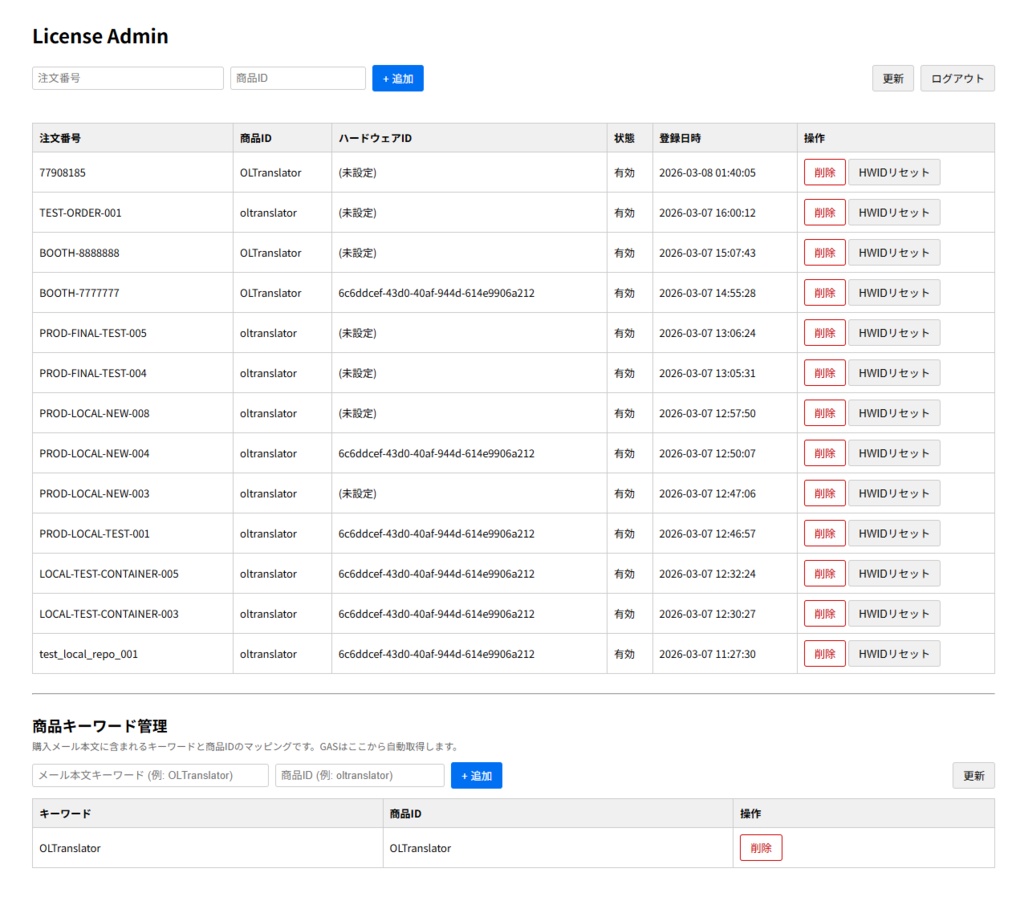This screenshot has width=1024, height=909.
Task: Reset HWID for BOOTH-7777777
Action: coord(894,293)
